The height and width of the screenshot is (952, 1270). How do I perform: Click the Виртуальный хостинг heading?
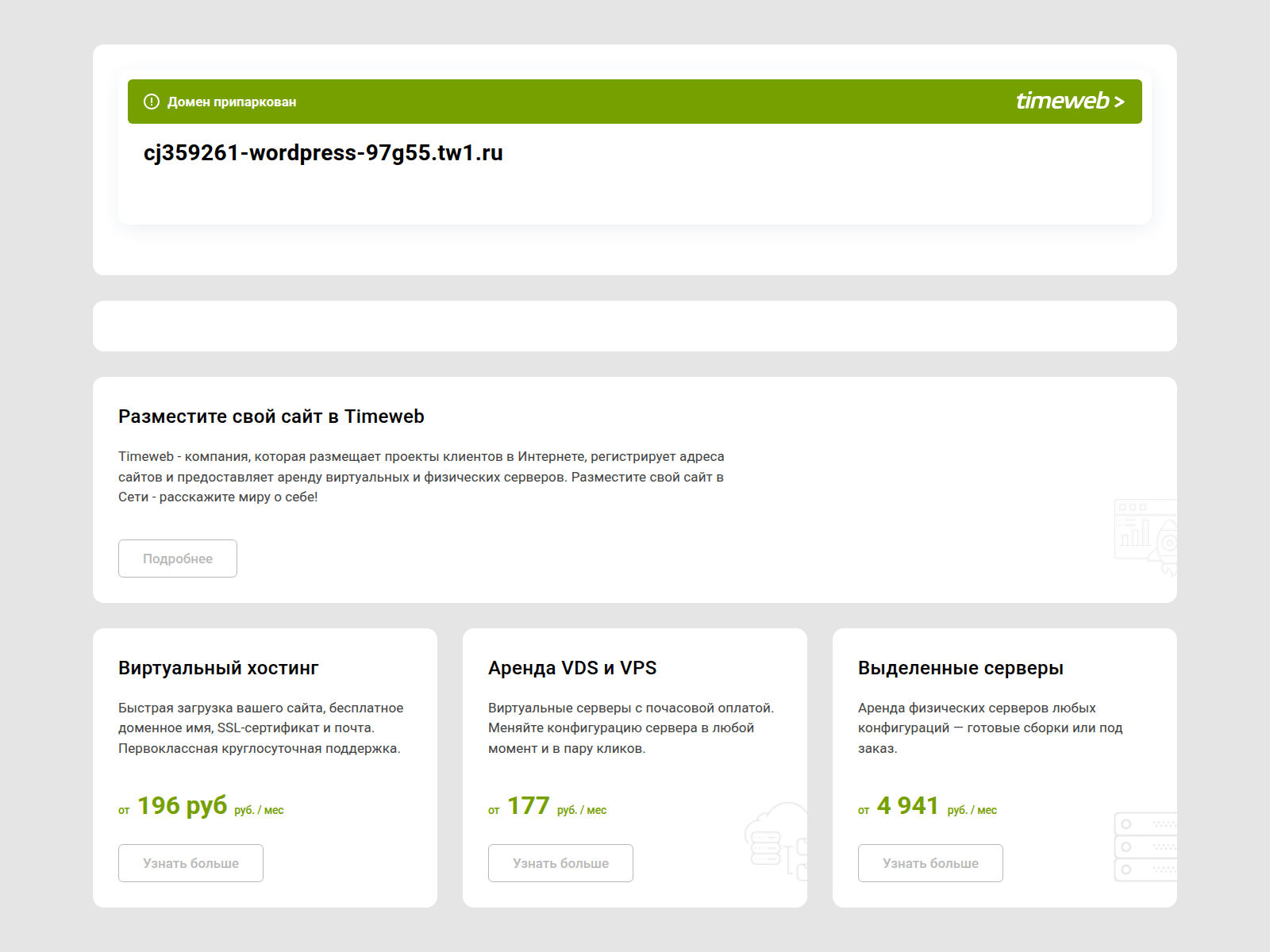218,668
